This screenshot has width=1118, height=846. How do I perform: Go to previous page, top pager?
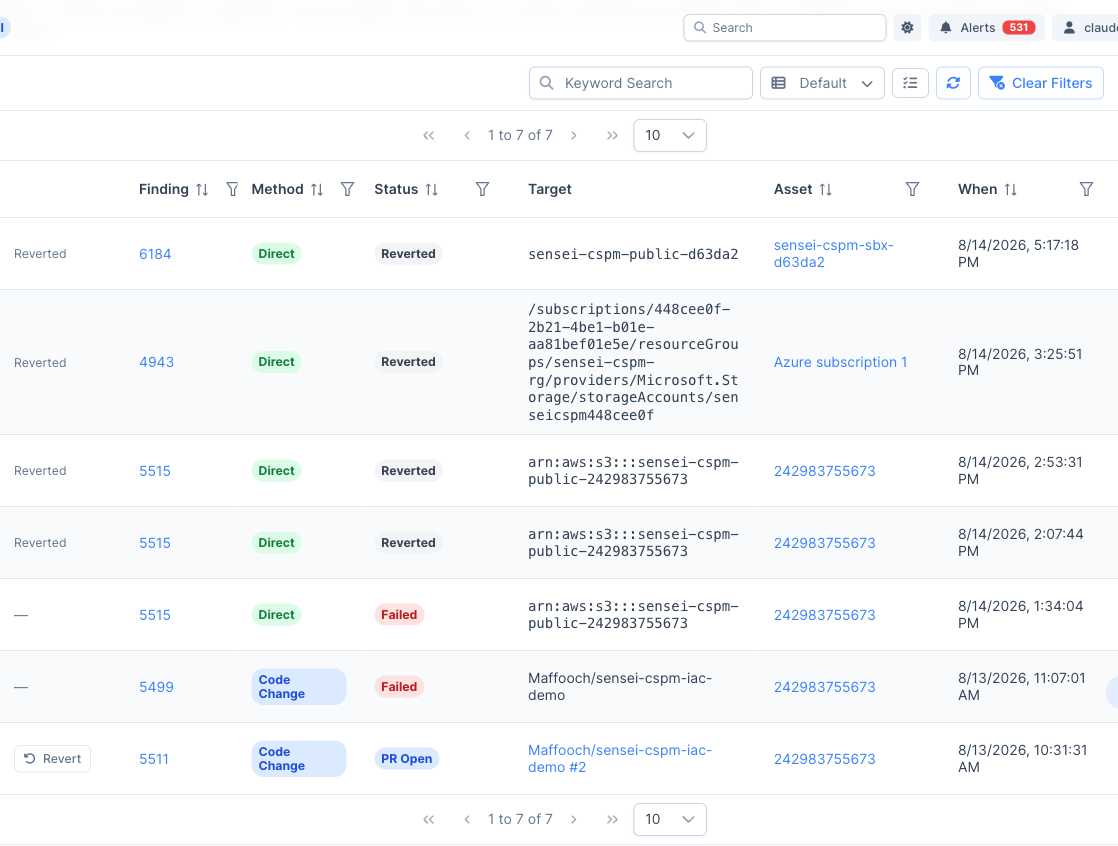click(x=467, y=135)
